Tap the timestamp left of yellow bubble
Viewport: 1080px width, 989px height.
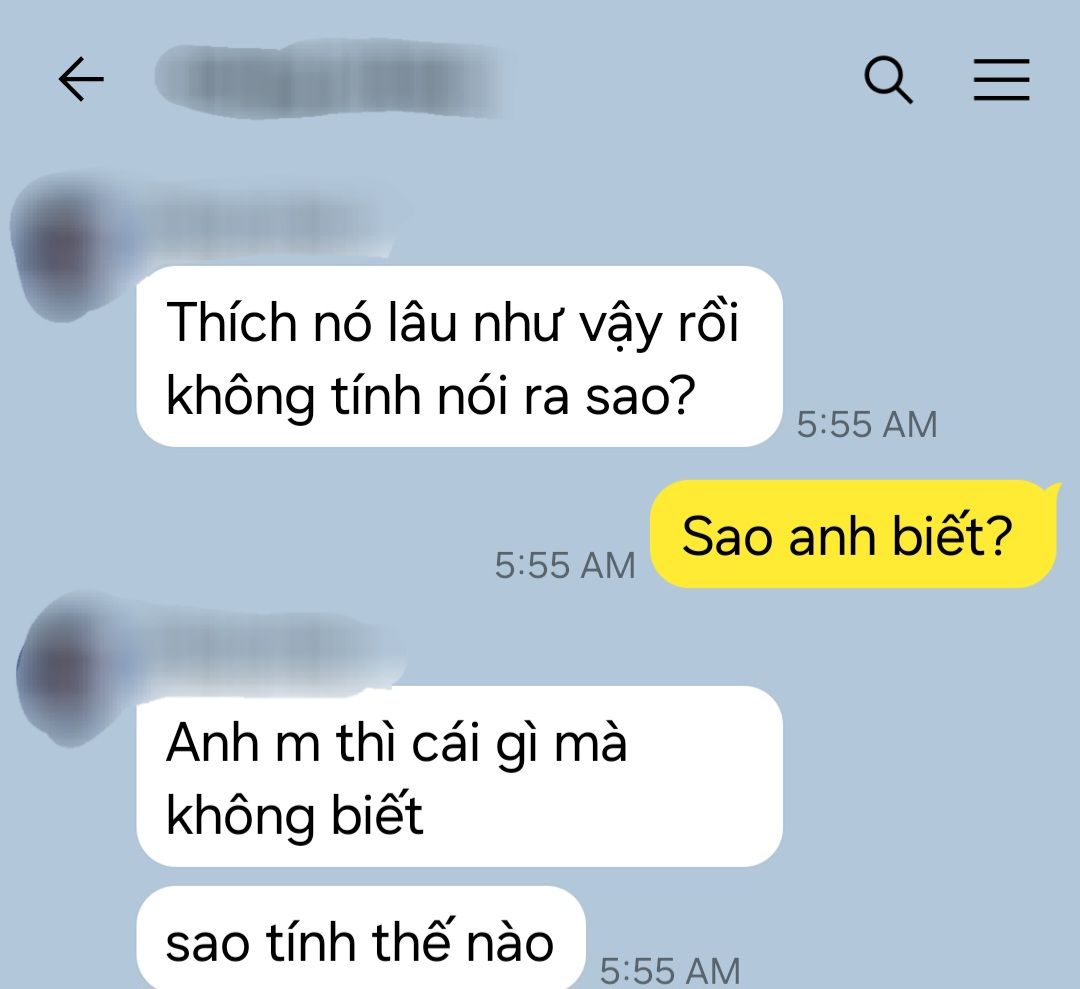point(565,565)
